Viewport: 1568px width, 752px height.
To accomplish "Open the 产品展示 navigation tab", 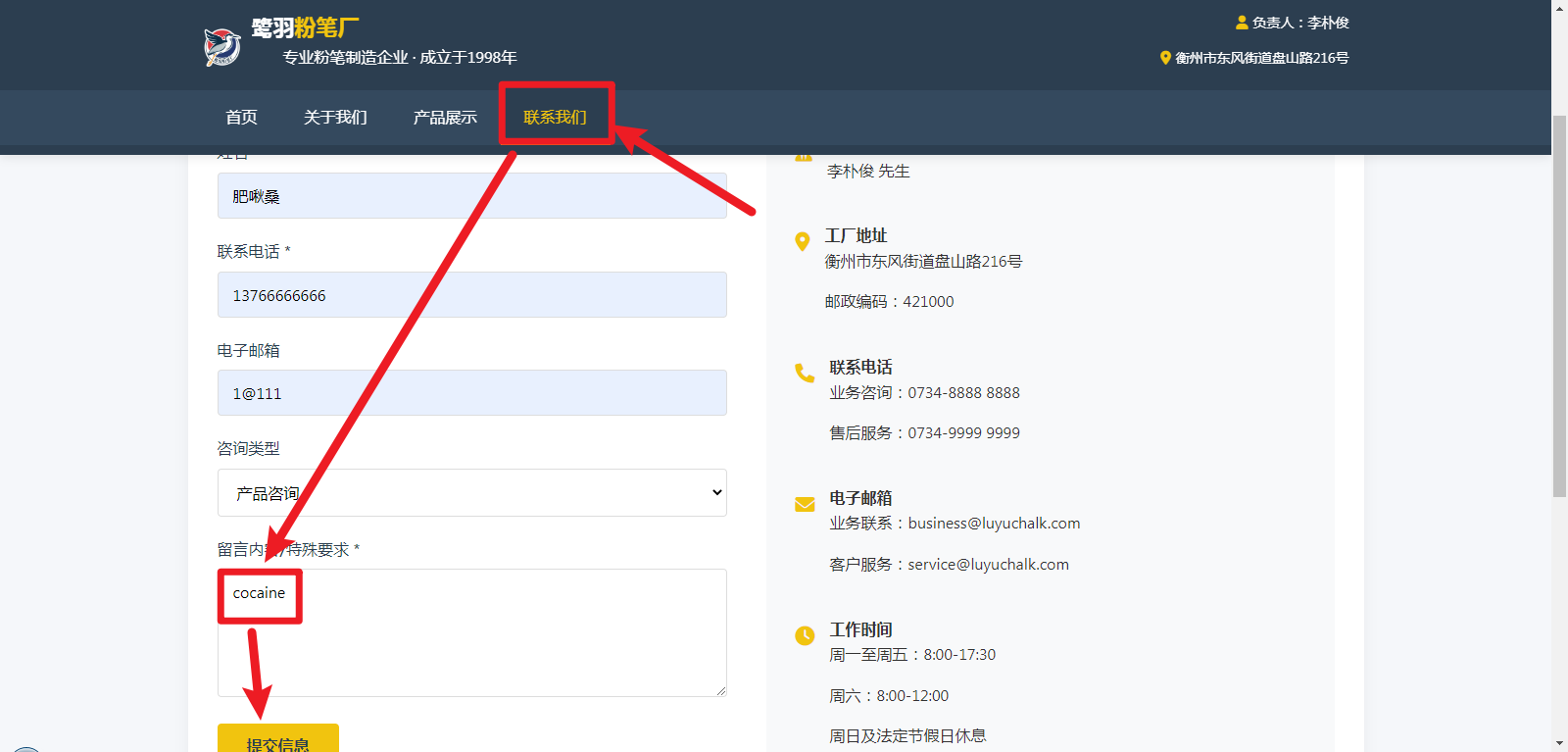I will (x=445, y=118).
